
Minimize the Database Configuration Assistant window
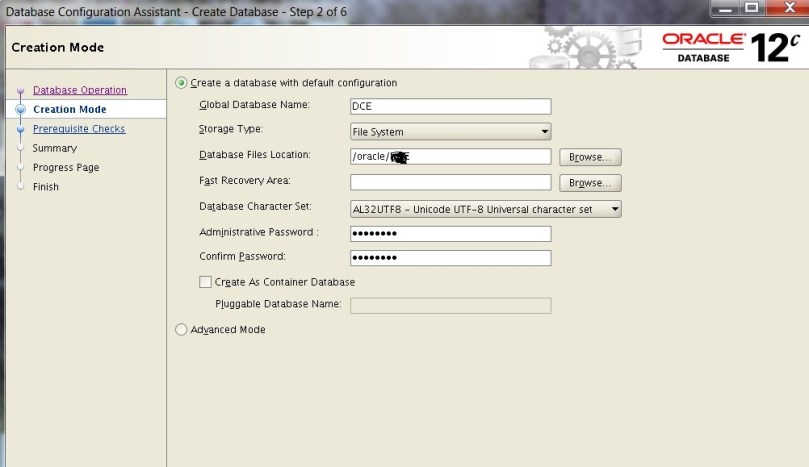(729, 8)
